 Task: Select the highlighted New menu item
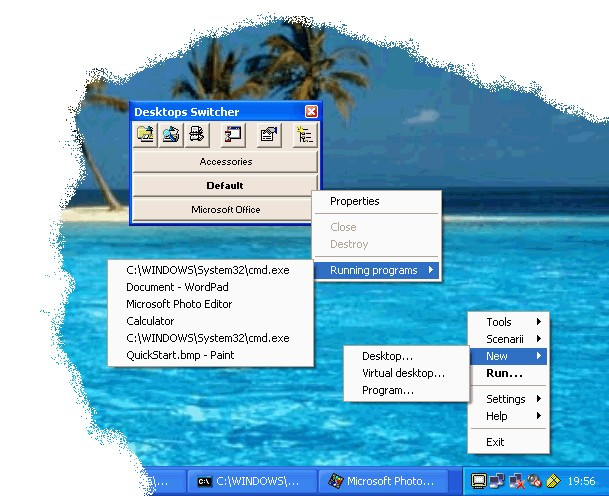point(508,356)
